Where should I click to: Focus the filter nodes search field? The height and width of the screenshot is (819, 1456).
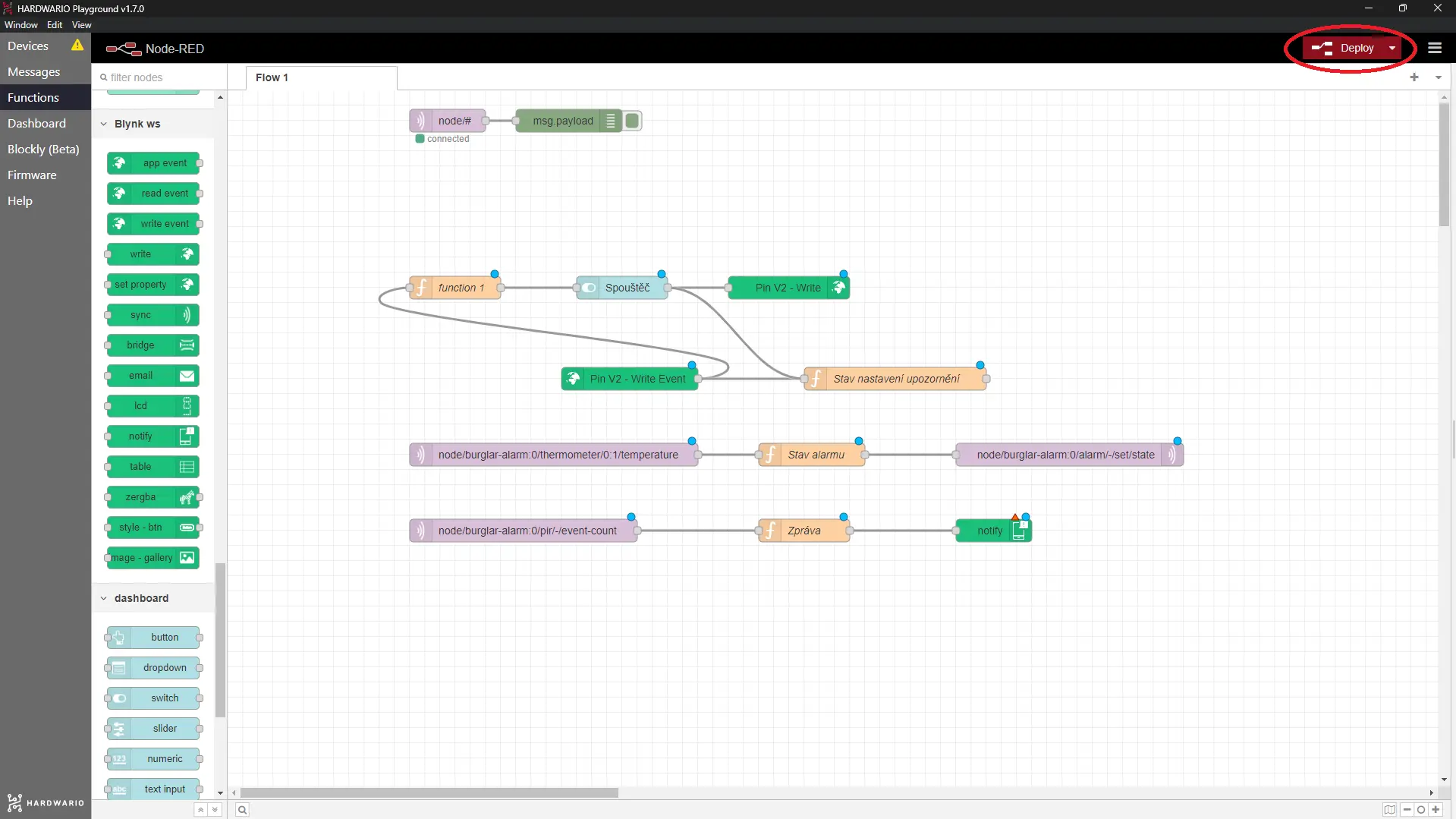click(159, 77)
